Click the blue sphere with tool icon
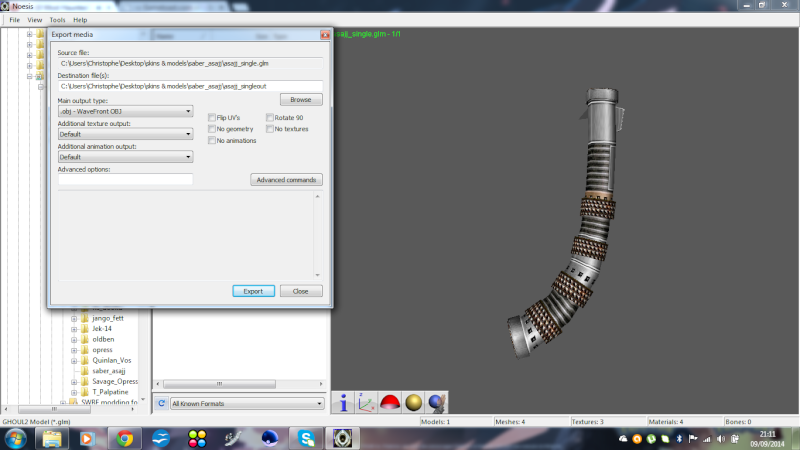The width and height of the screenshot is (800, 450). (437, 403)
